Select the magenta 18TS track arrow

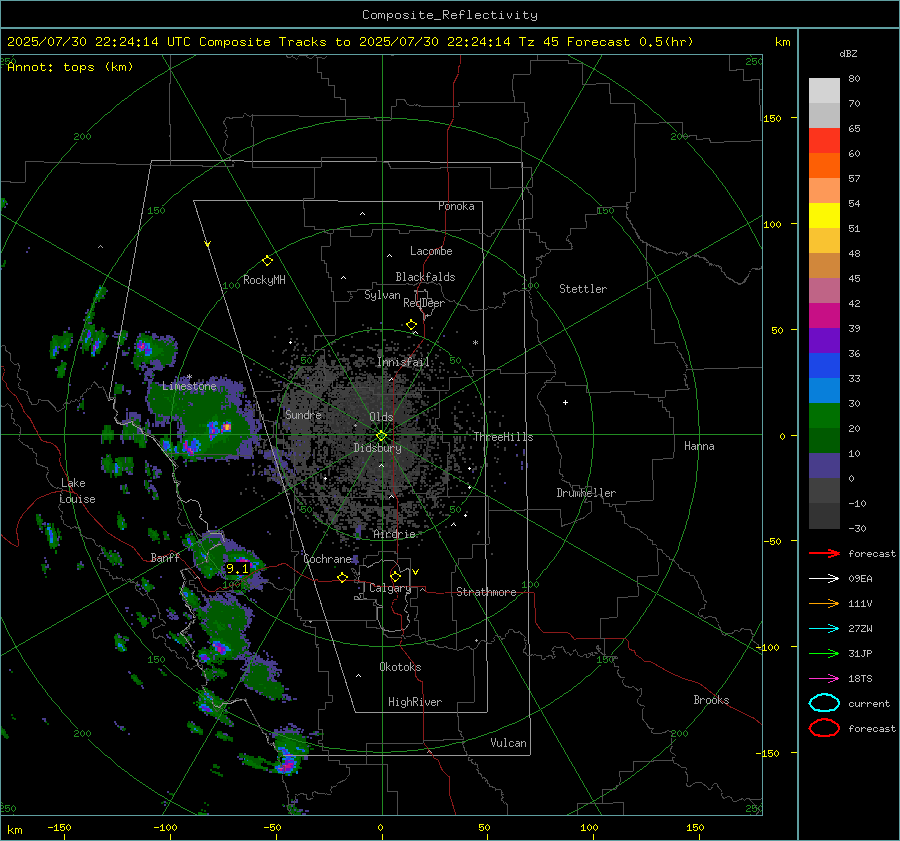pos(824,679)
